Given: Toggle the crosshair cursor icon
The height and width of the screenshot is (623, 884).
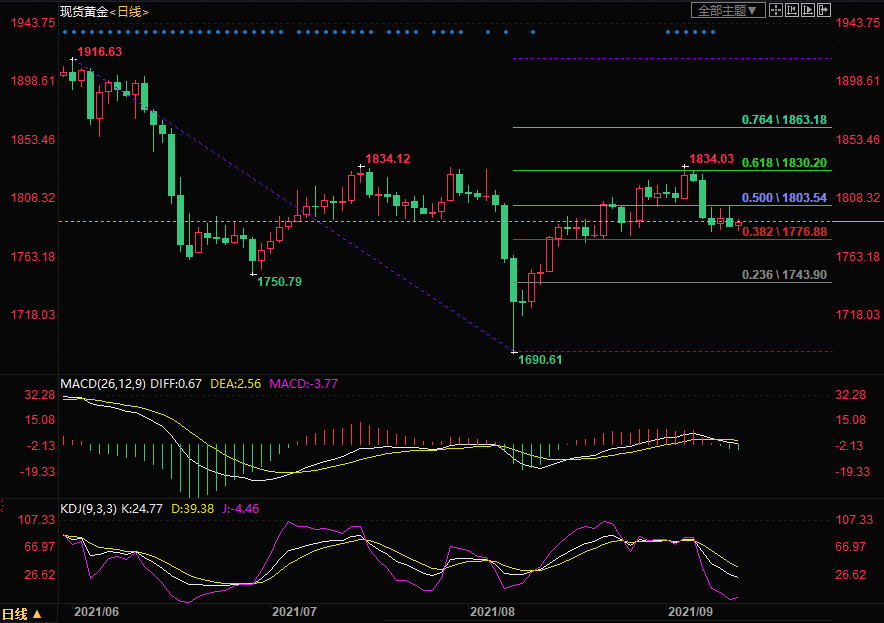Looking at the screenshot, I should click(x=776, y=10).
